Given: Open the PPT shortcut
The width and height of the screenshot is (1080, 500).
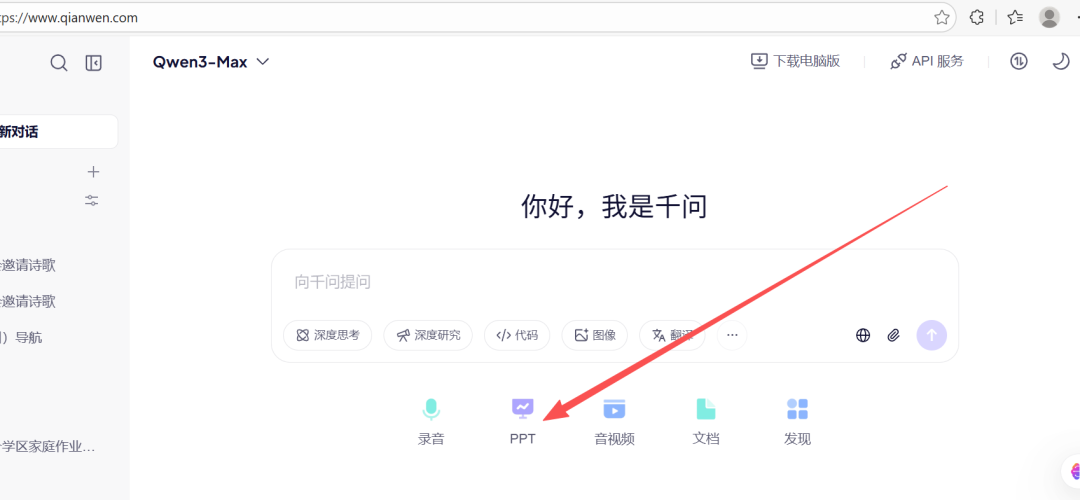Looking at the screenshot, I should pyautogui.click(x=523, y=421).
